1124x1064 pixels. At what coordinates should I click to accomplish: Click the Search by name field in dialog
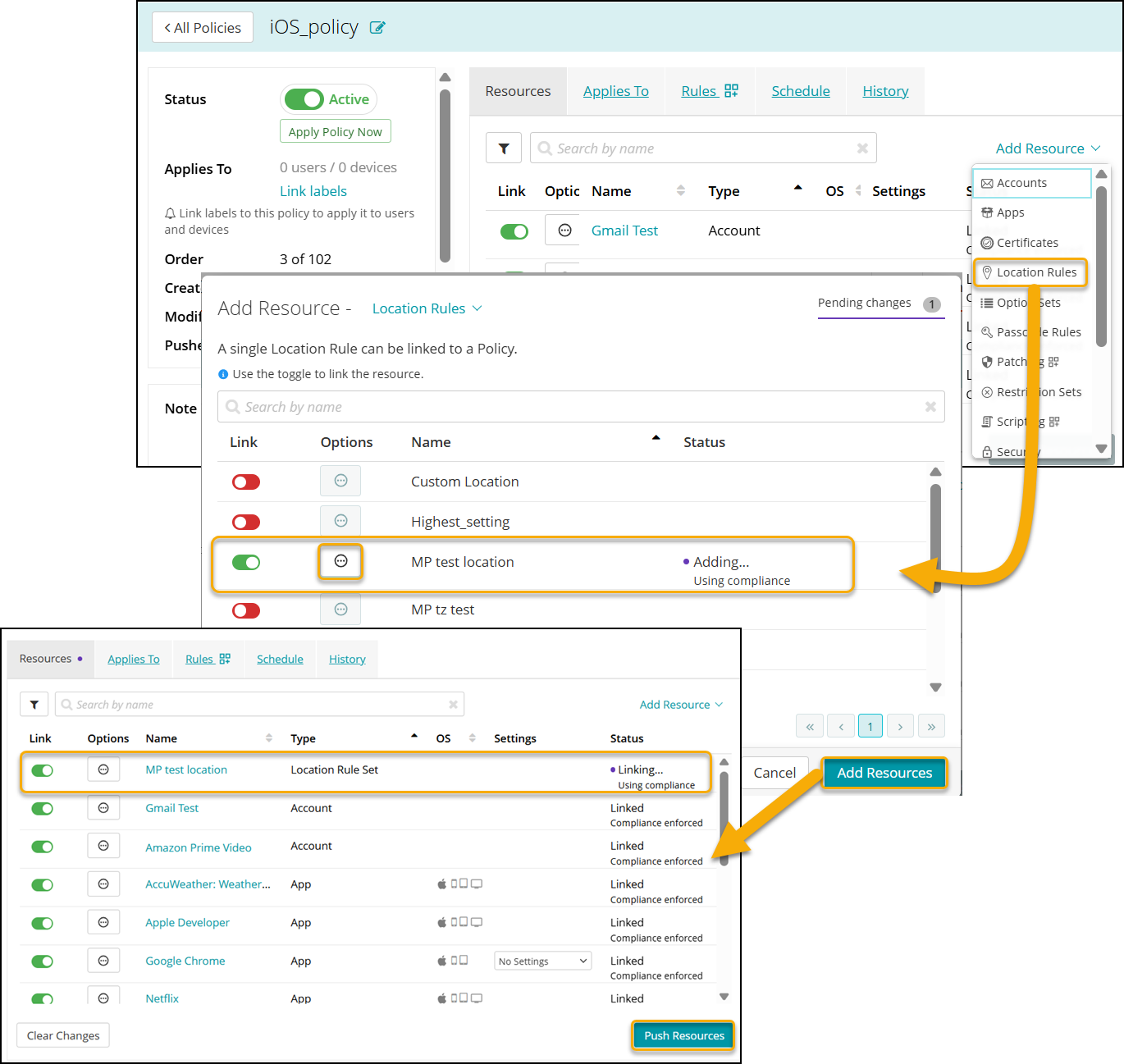tap(574, 407)
